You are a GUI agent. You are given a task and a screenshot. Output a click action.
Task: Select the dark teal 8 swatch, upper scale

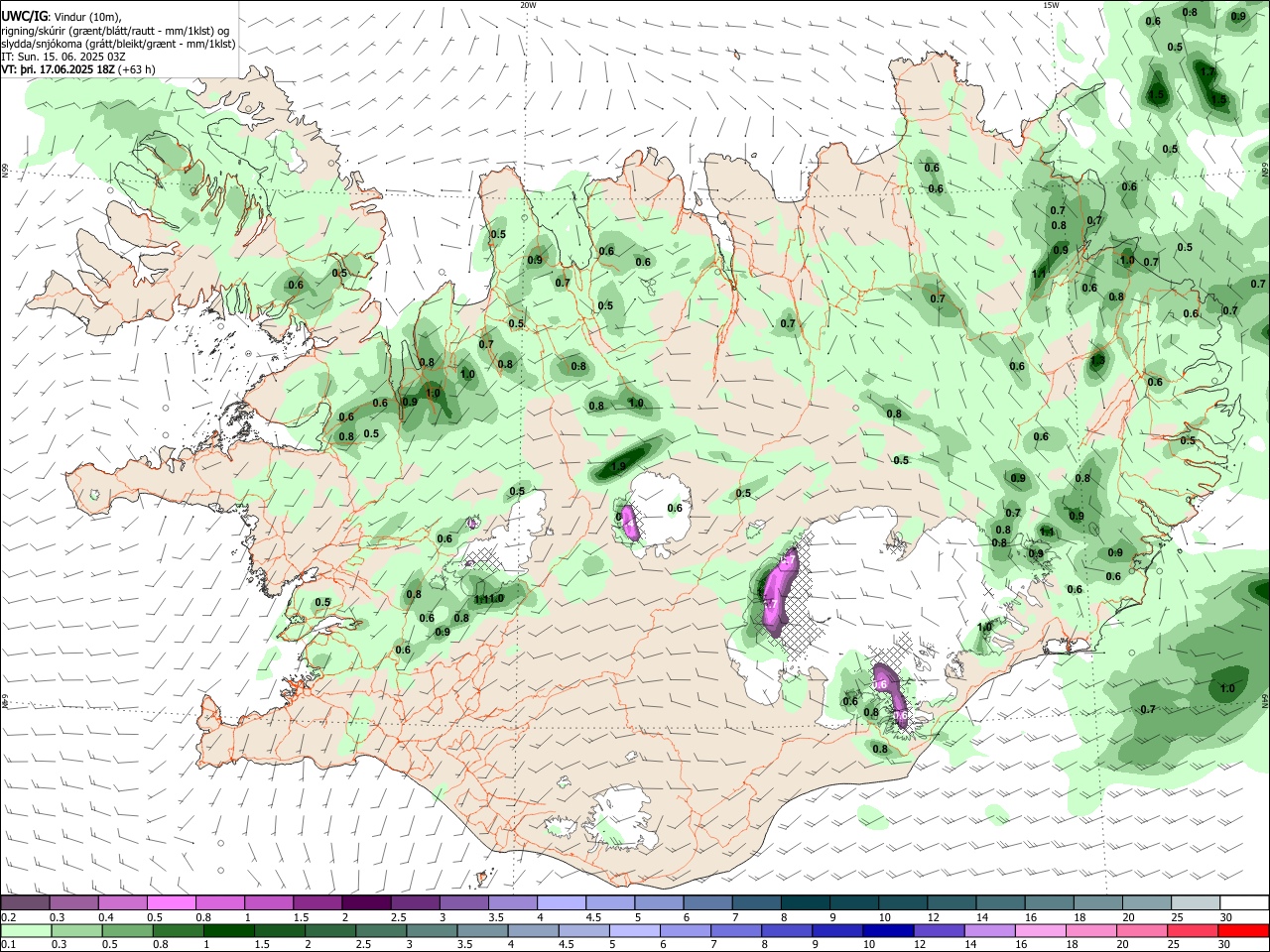(805, 903)
